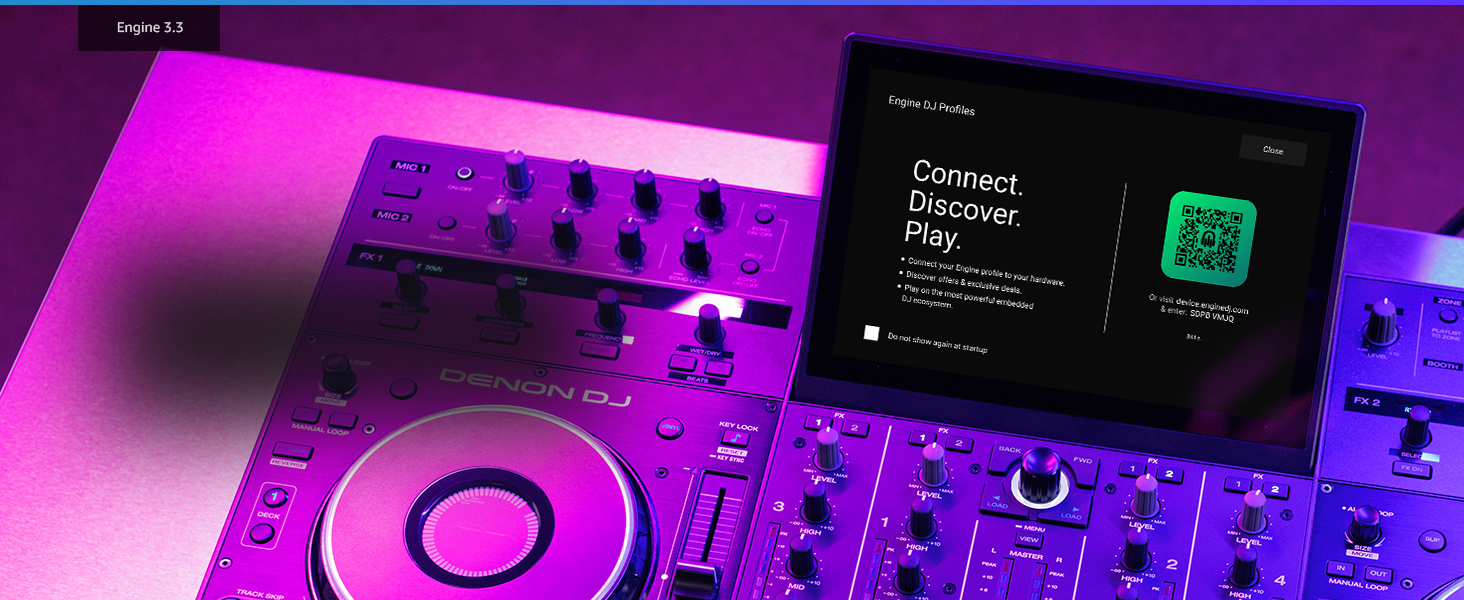1464x600 pixels.
Task: Toggle the MIC 1 ON/OFF button
Action: (465, 173)
